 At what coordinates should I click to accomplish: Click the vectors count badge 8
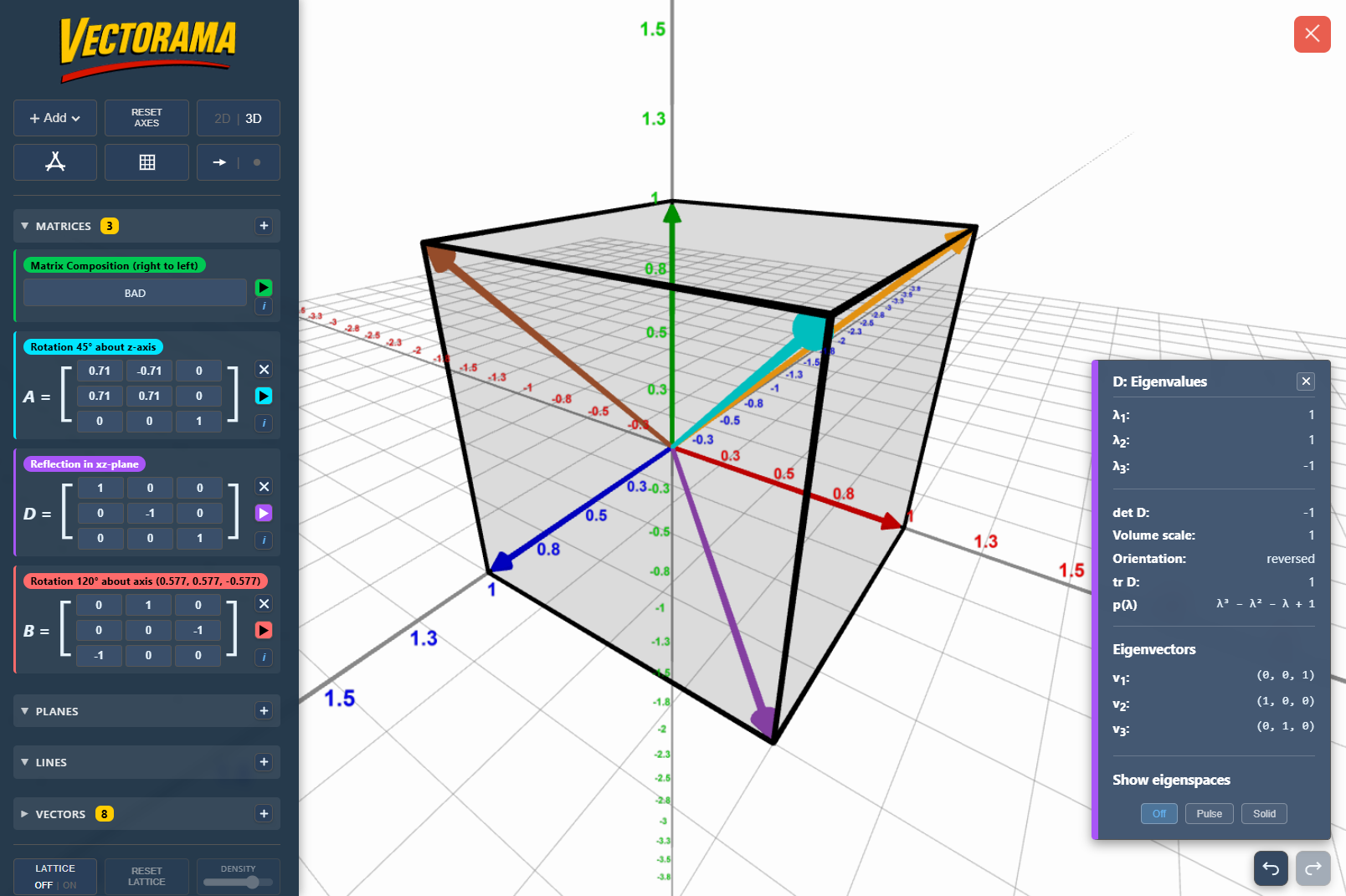click(x=104, y=814)
